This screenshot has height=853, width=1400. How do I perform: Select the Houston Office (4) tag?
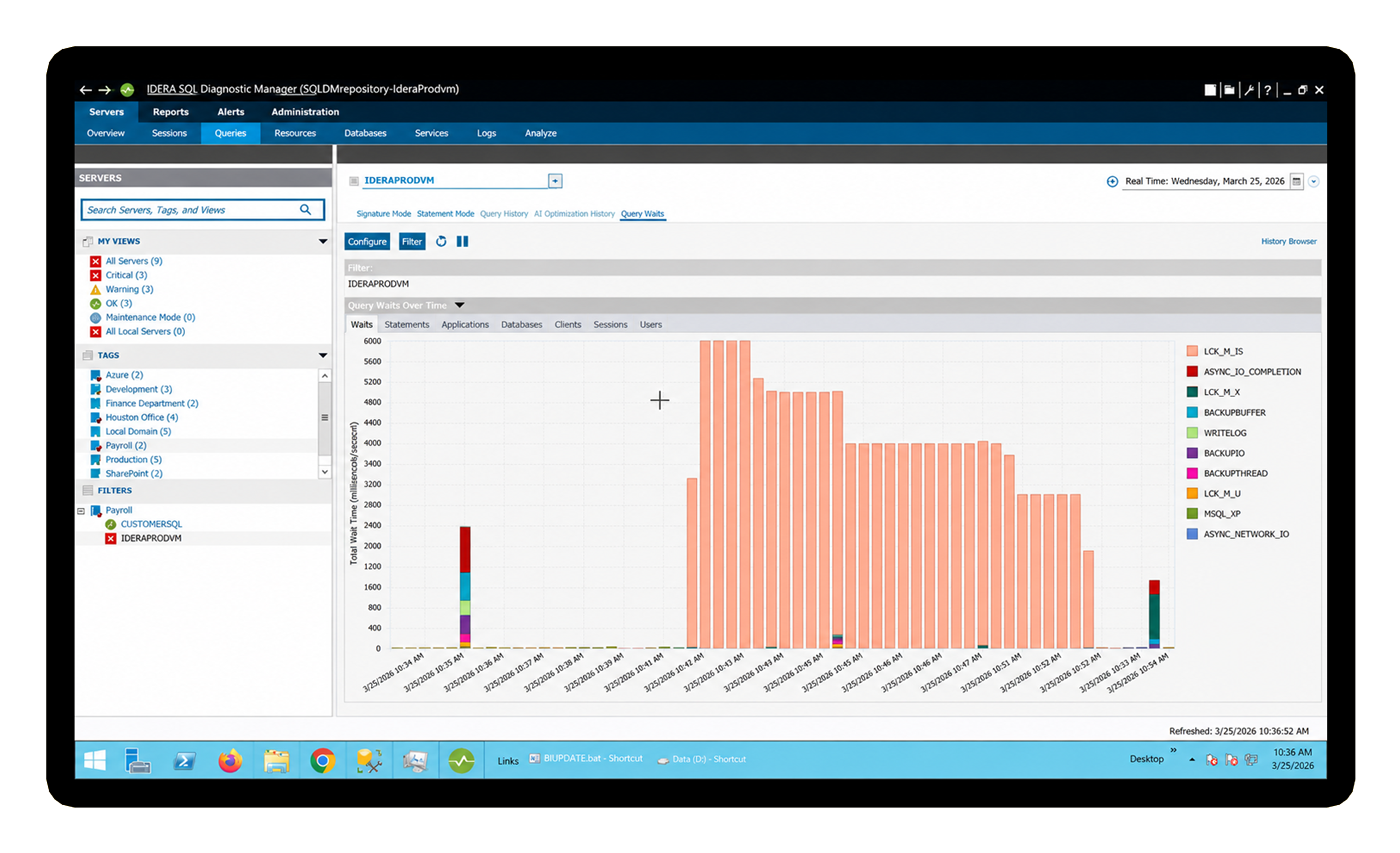pyautogui.click(x=141, y=417)
